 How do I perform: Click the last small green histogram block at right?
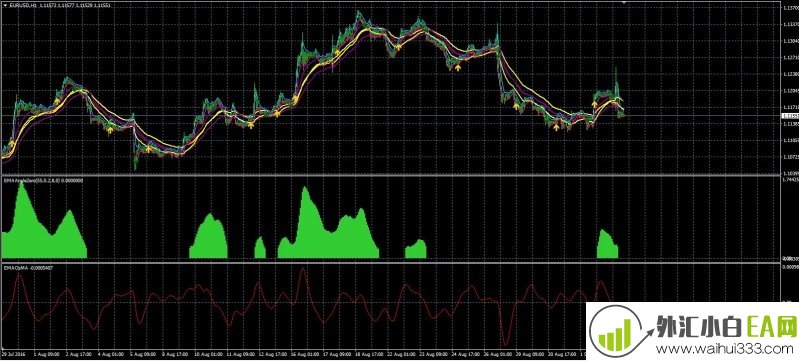coord(607,244)
